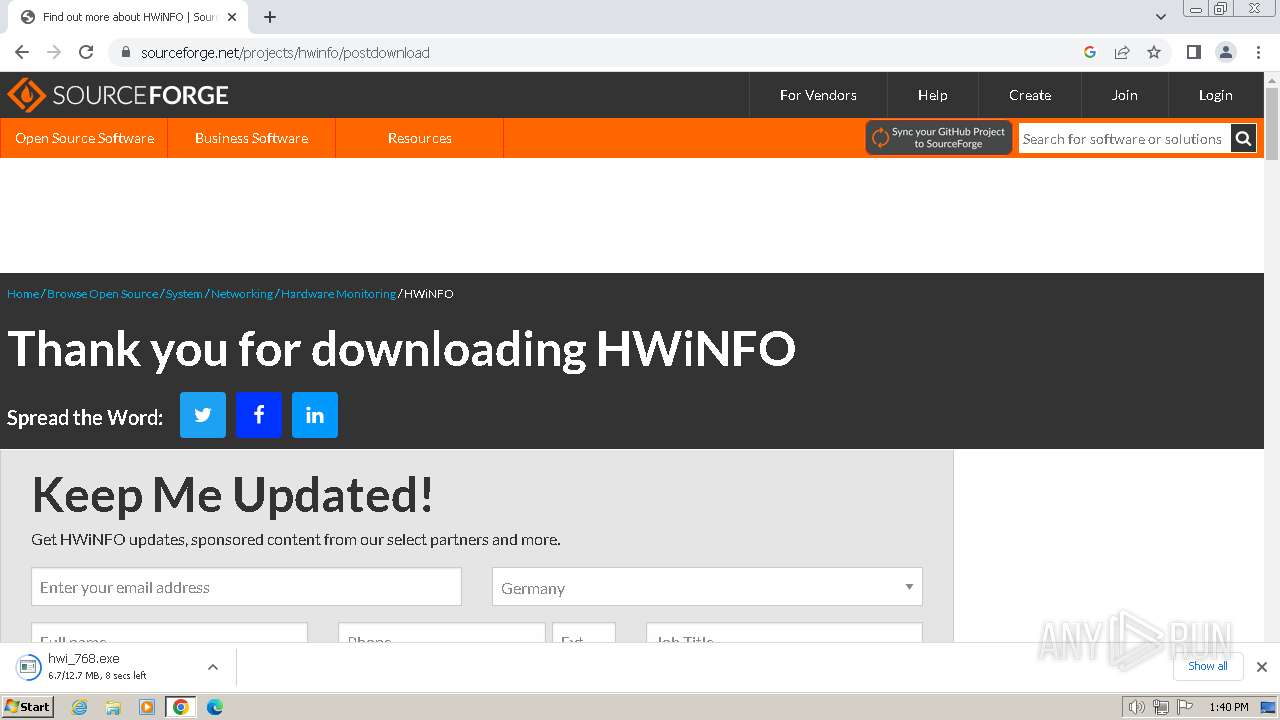This screenshot has height=720, width=1280.
Task: Click the SourceForge logo
Action: click(x=118, y=95)
